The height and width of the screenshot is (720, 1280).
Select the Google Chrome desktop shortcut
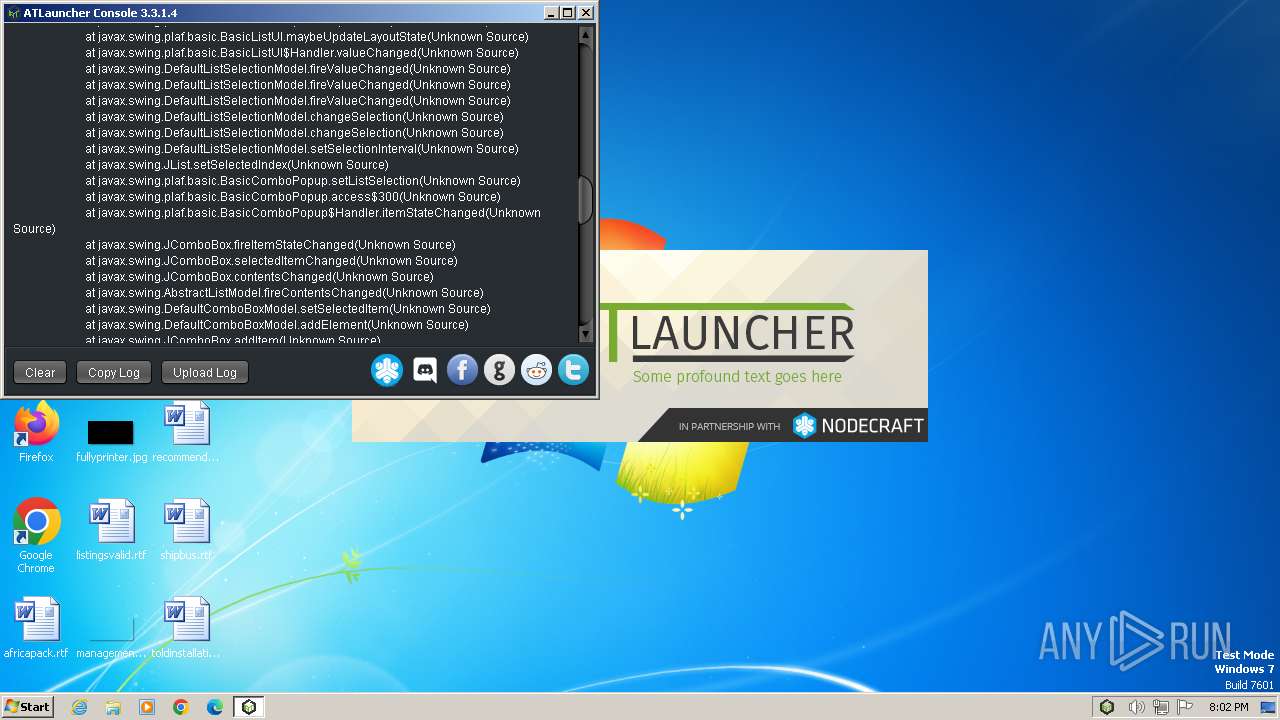coord(36,535)
